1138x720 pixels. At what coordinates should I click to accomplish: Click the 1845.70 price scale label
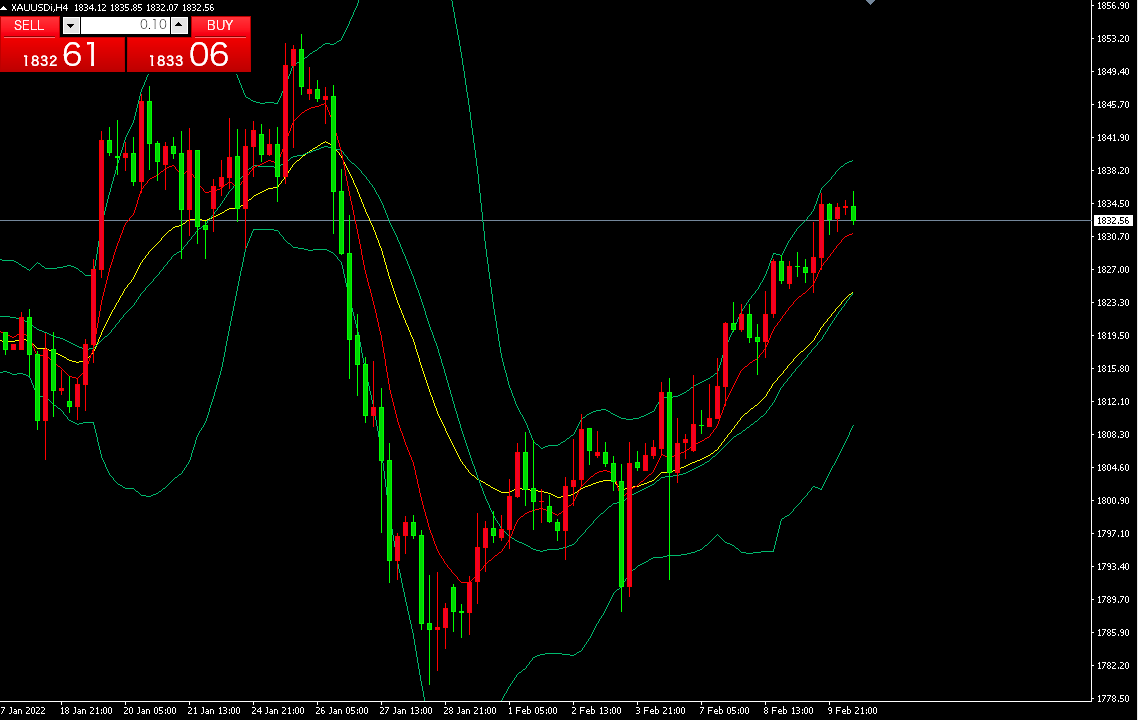tap(1113, 105)
